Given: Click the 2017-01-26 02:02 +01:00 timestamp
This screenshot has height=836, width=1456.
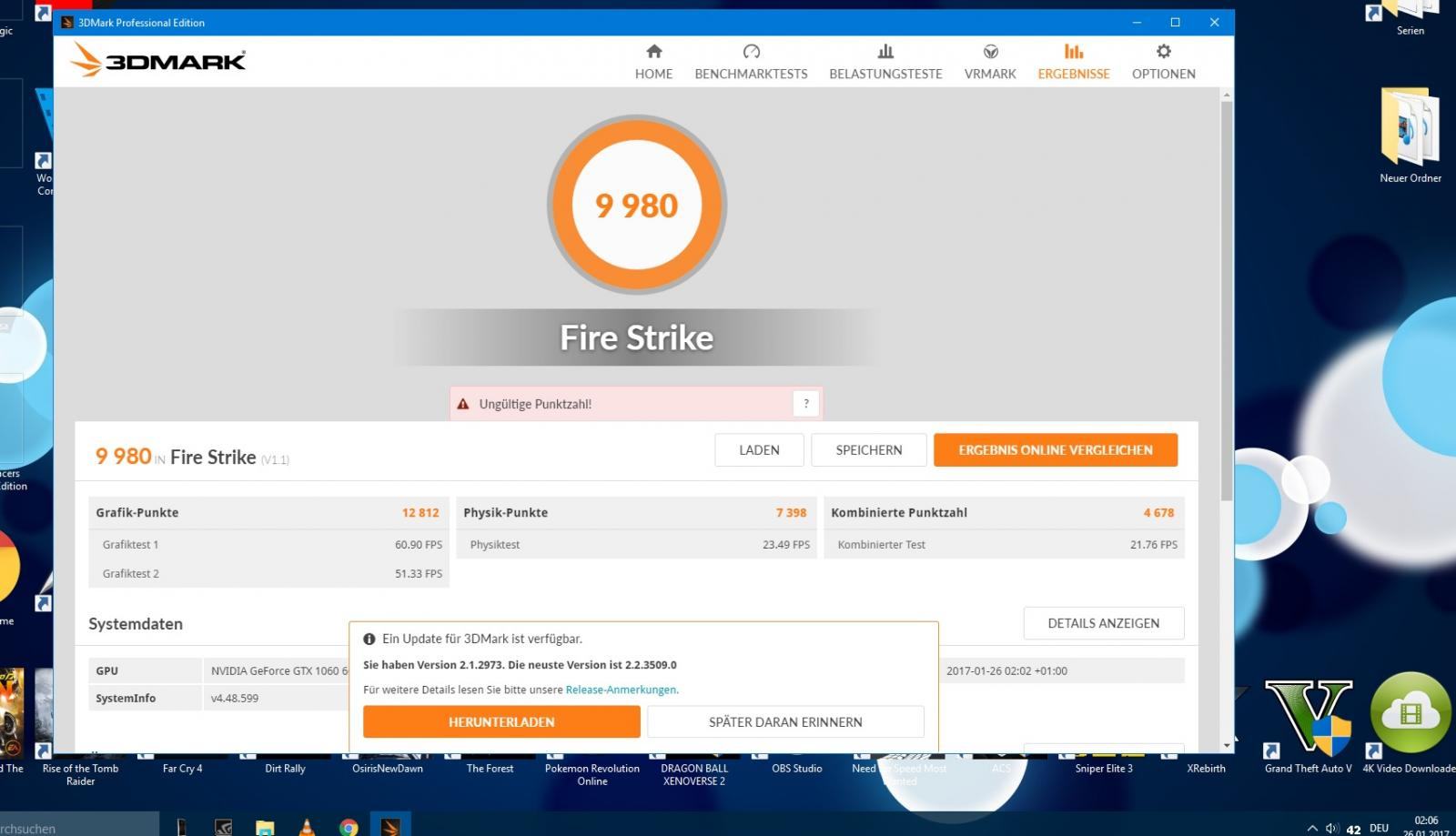Looking at the screenshot, I should click(1006, 670).
